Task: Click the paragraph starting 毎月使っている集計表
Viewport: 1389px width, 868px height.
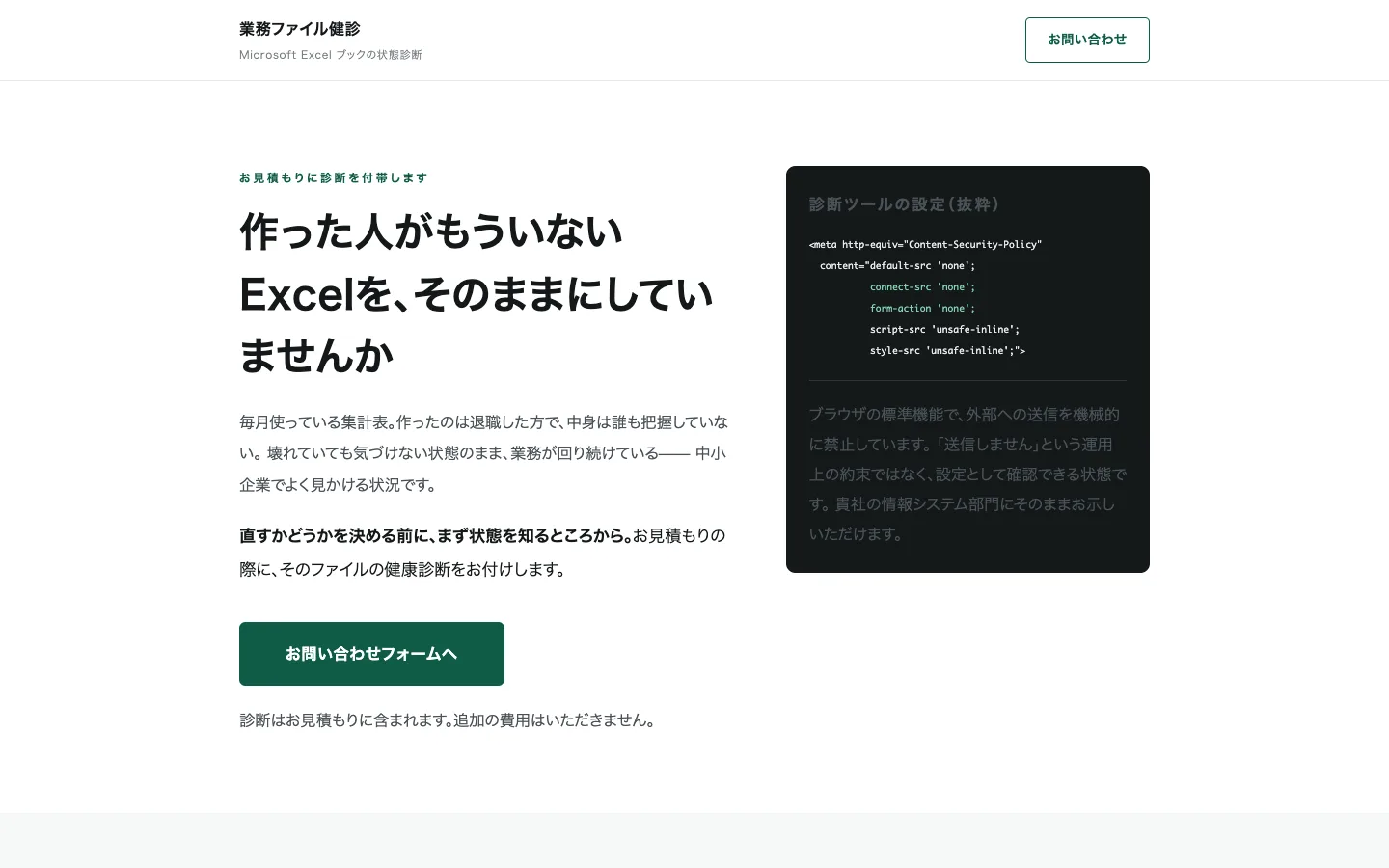Action: pos(484,453)
